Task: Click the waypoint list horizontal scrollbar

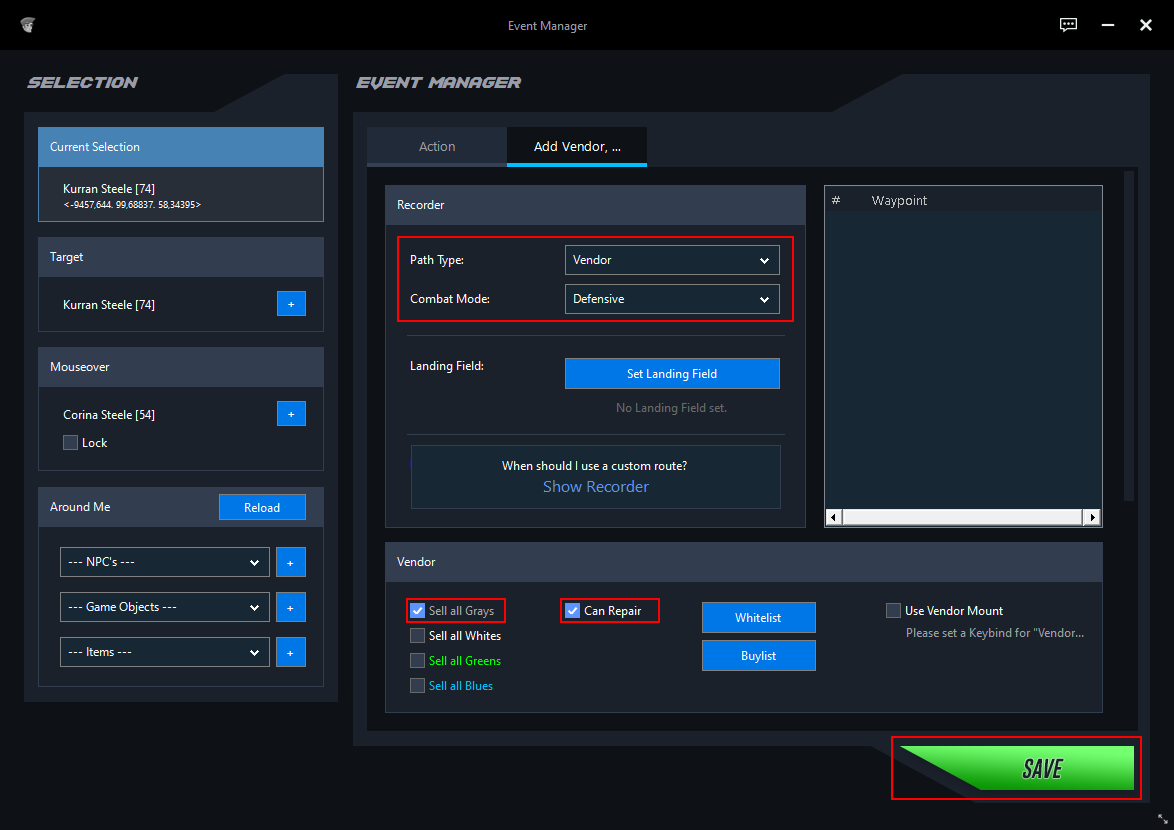Action: (965, 518)
